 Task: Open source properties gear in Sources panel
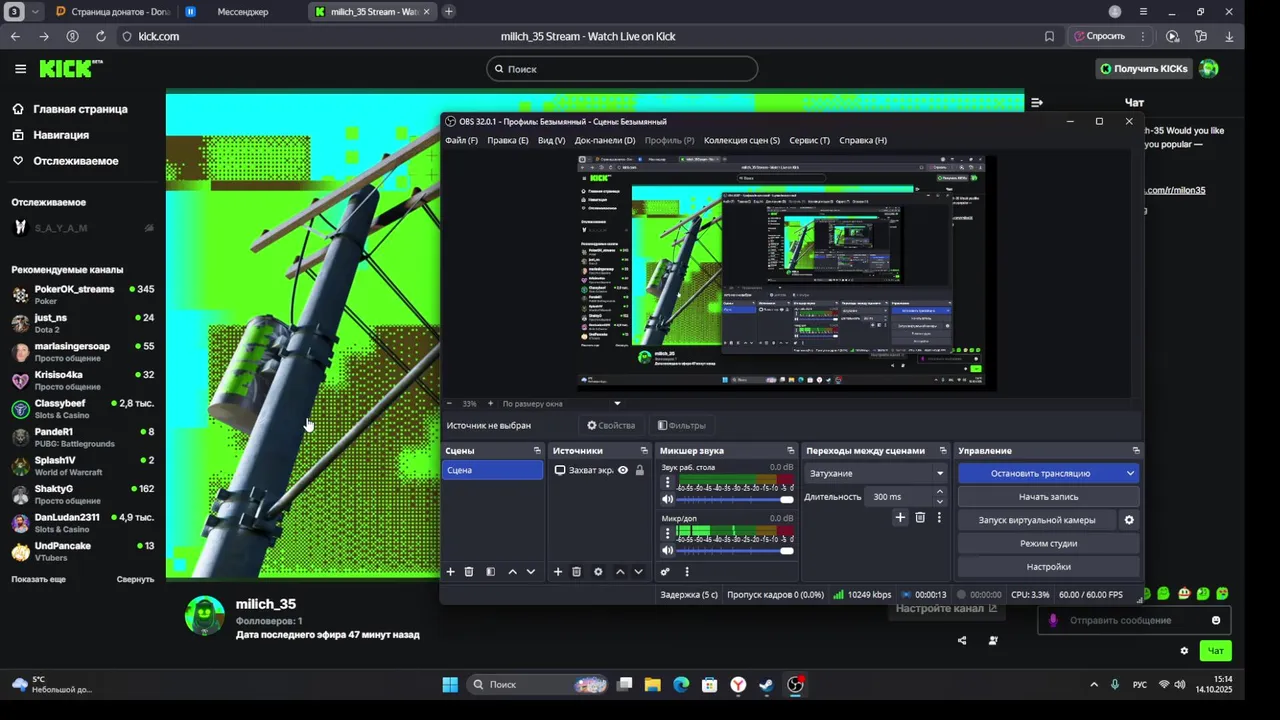click(x=598, y=572)
